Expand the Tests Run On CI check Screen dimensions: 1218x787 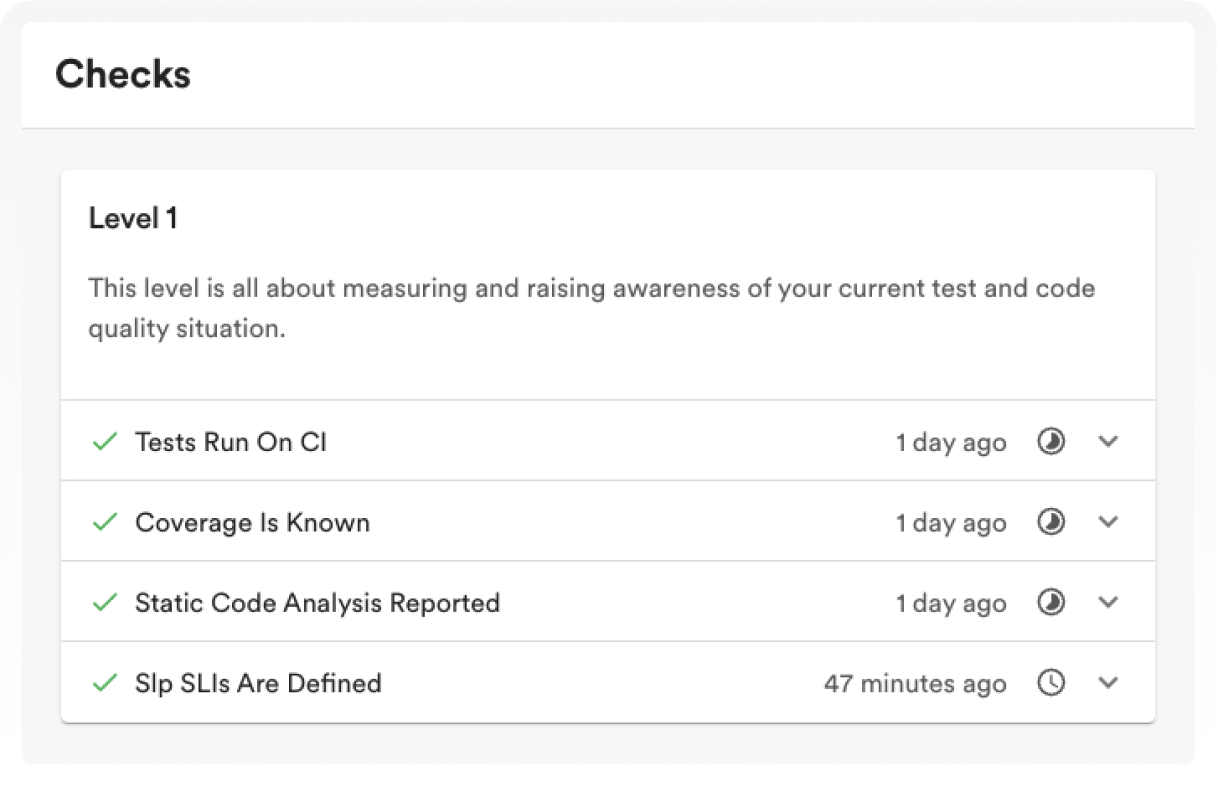pyautogui.click(x=1108, y=442)
